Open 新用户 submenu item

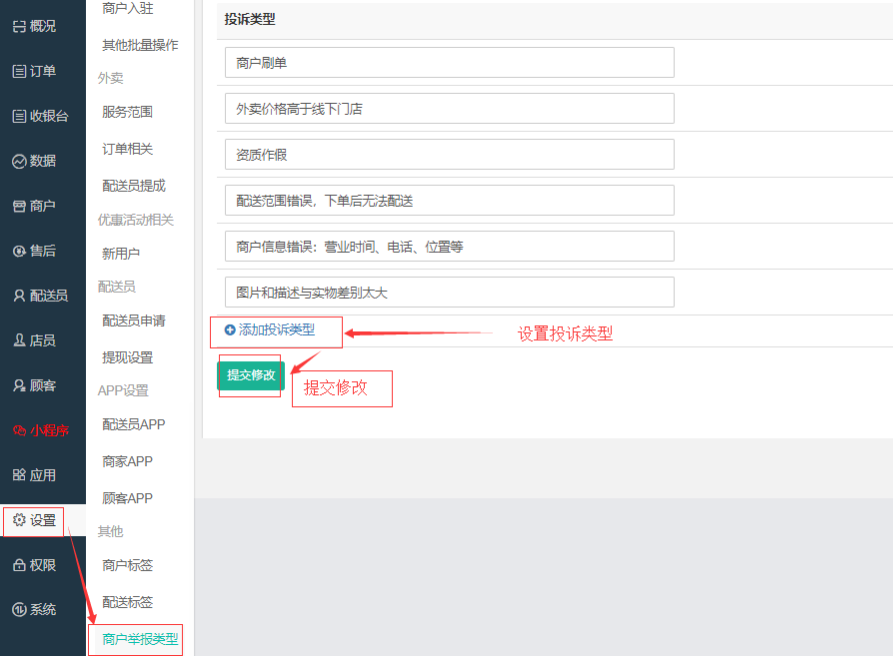point(121,253)
